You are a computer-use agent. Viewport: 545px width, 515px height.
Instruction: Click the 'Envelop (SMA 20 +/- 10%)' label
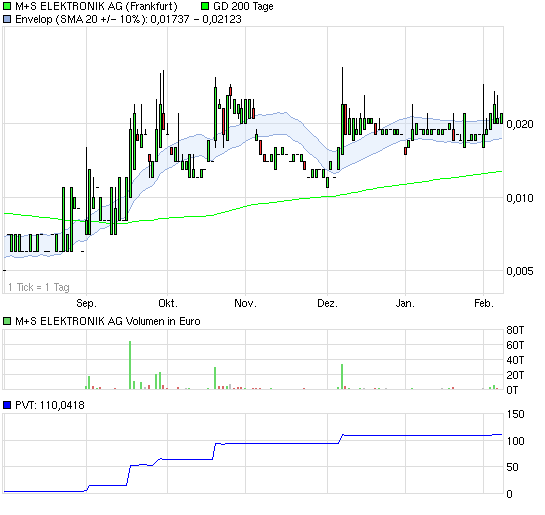pyautogui.click(x=80, y=19)
